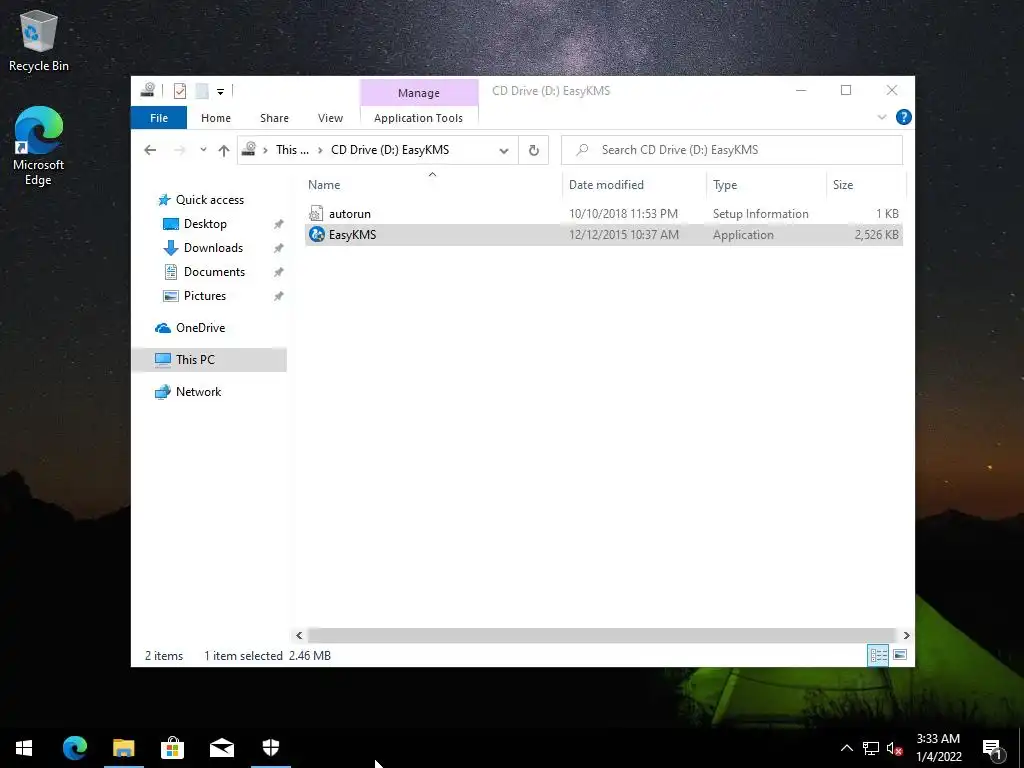Click the pin icon next to Desktop

coord(278,224)
